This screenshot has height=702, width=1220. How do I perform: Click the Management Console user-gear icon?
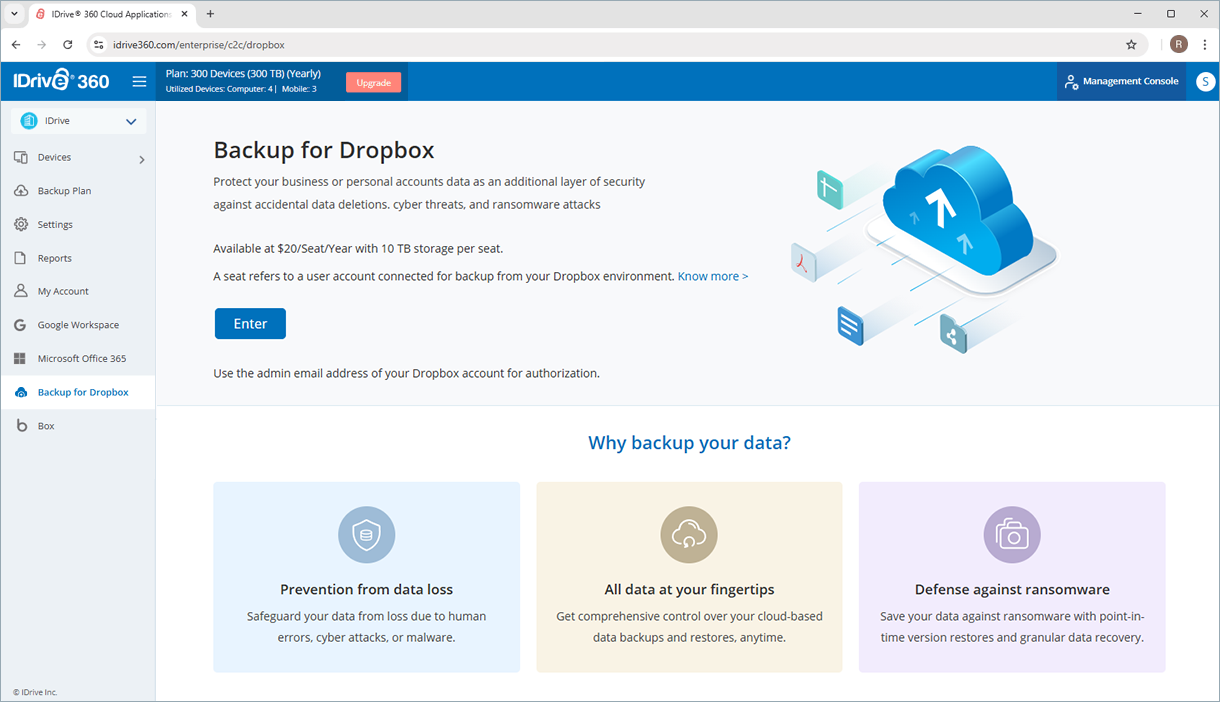(1071, 82)
